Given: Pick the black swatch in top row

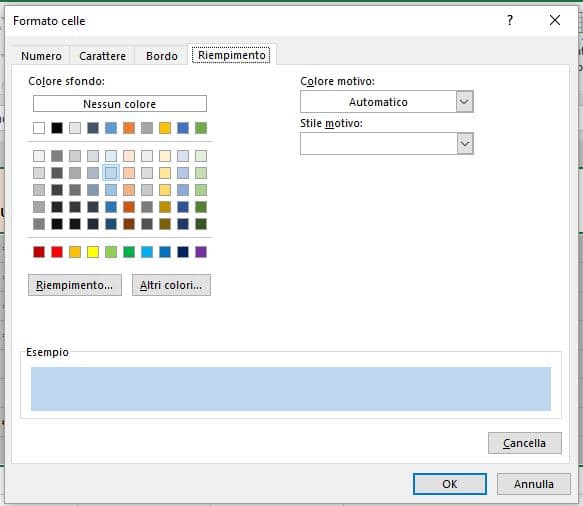Looking at the screenshot, I should click(x=57, y=128).
